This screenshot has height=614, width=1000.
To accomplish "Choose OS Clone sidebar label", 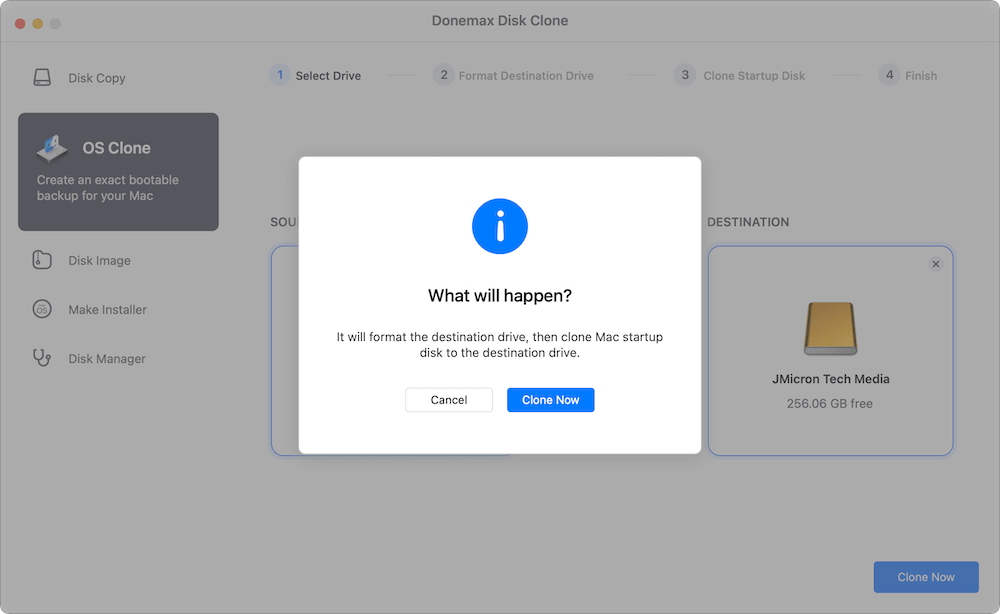I will click(116, 148).
